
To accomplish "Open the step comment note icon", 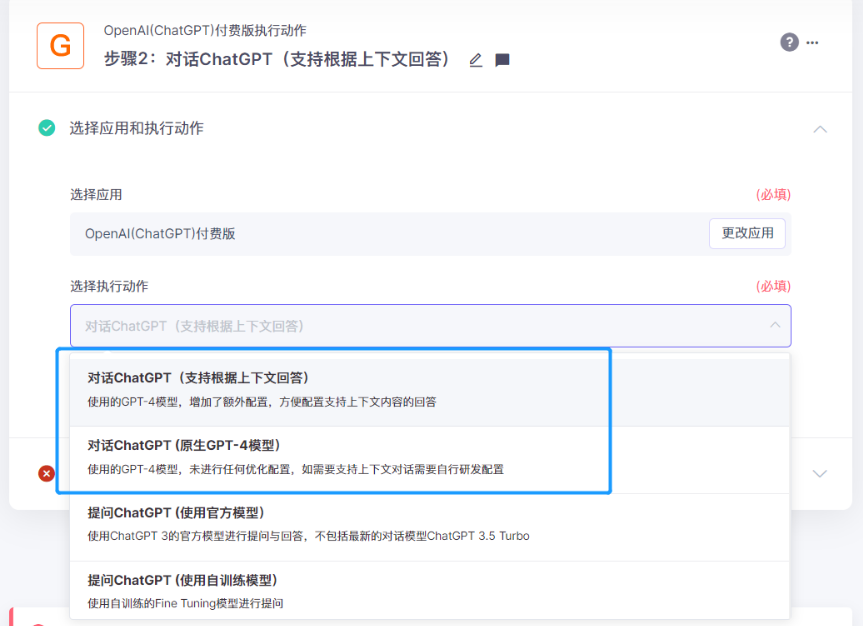I will pyautogui.click(x=502, y=60).
